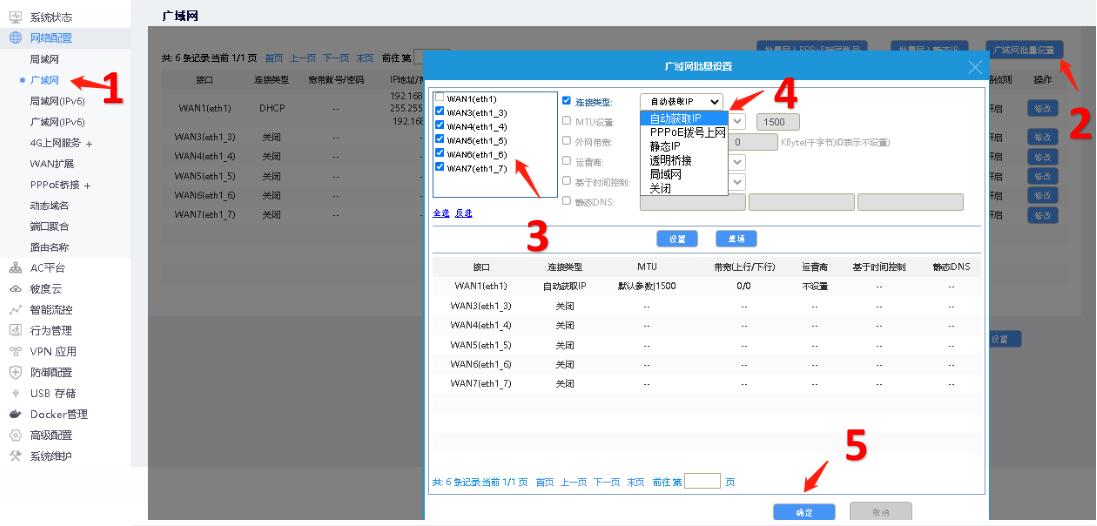This screenshot has height=526, width=1097.
Task: Click the 高级配置 gear icon in sidebar
Action: click(x=15, y=435)
